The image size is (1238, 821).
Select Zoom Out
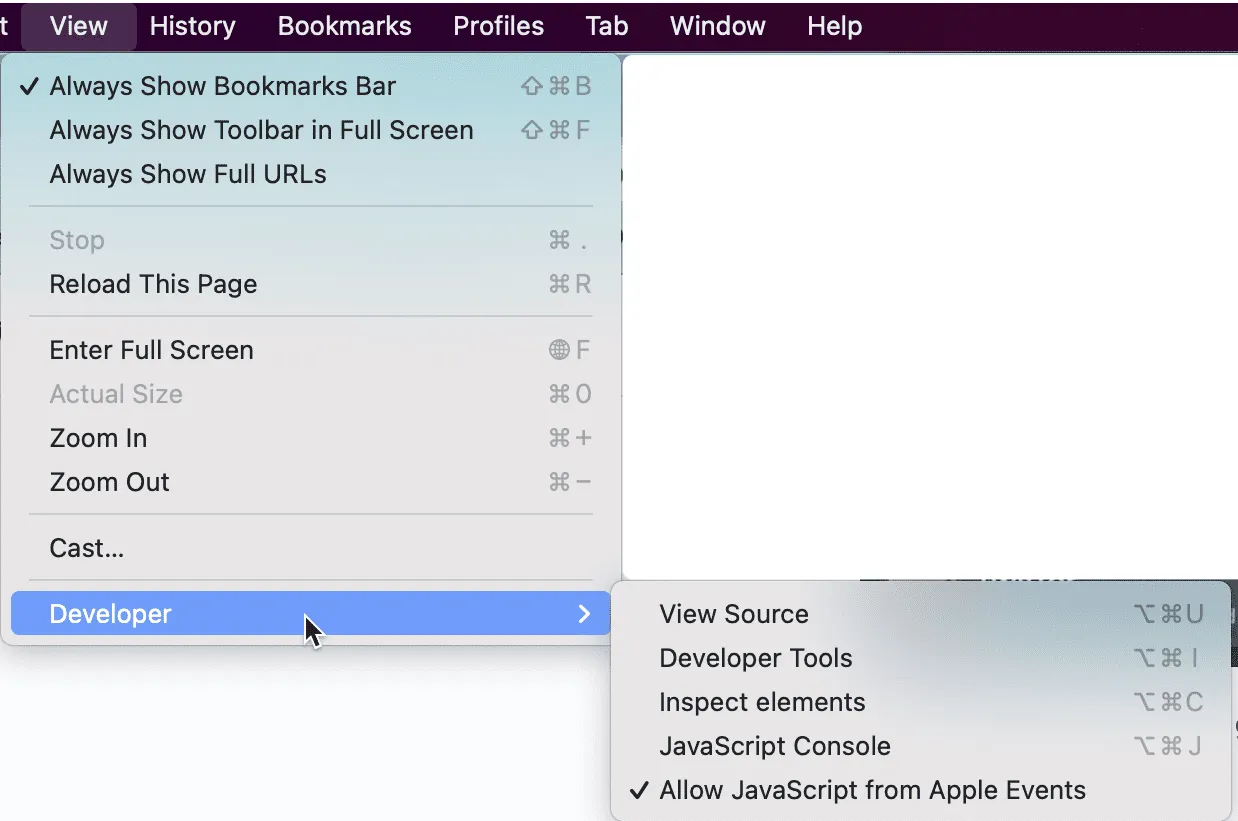(x=109, y=483)
